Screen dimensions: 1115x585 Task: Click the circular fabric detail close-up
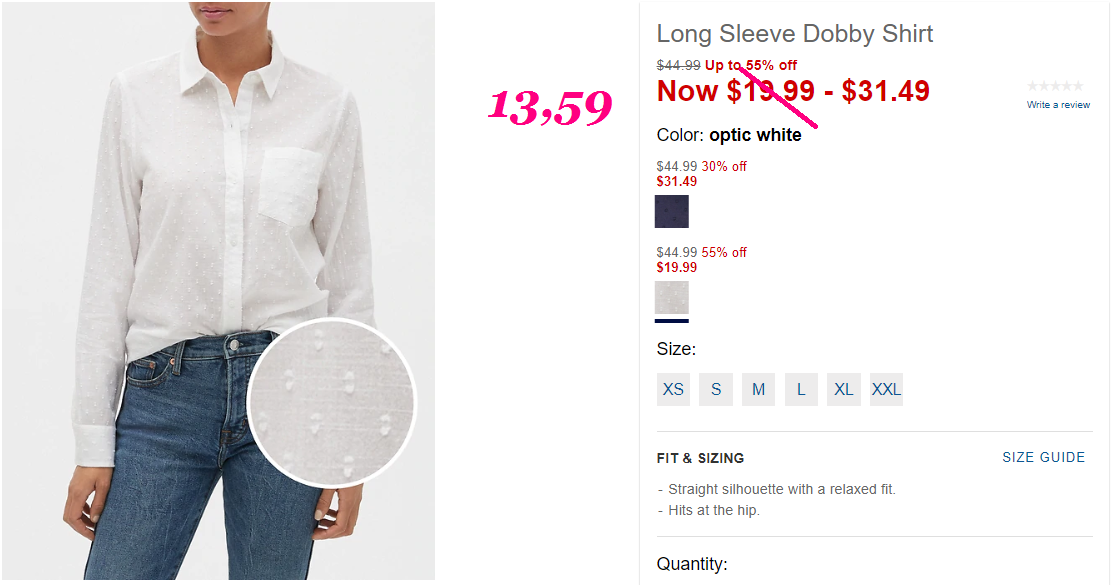[331, 402]
